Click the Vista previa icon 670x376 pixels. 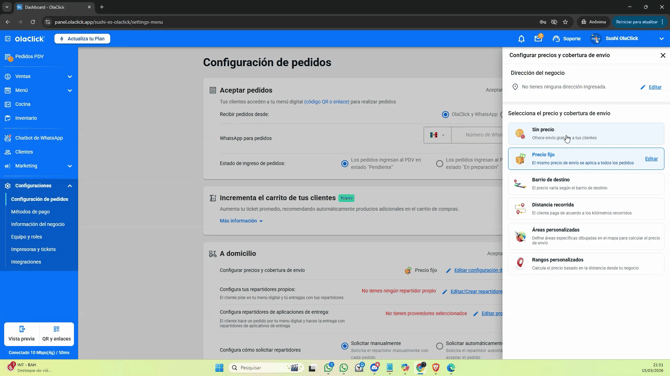click(x=22, y=329)
